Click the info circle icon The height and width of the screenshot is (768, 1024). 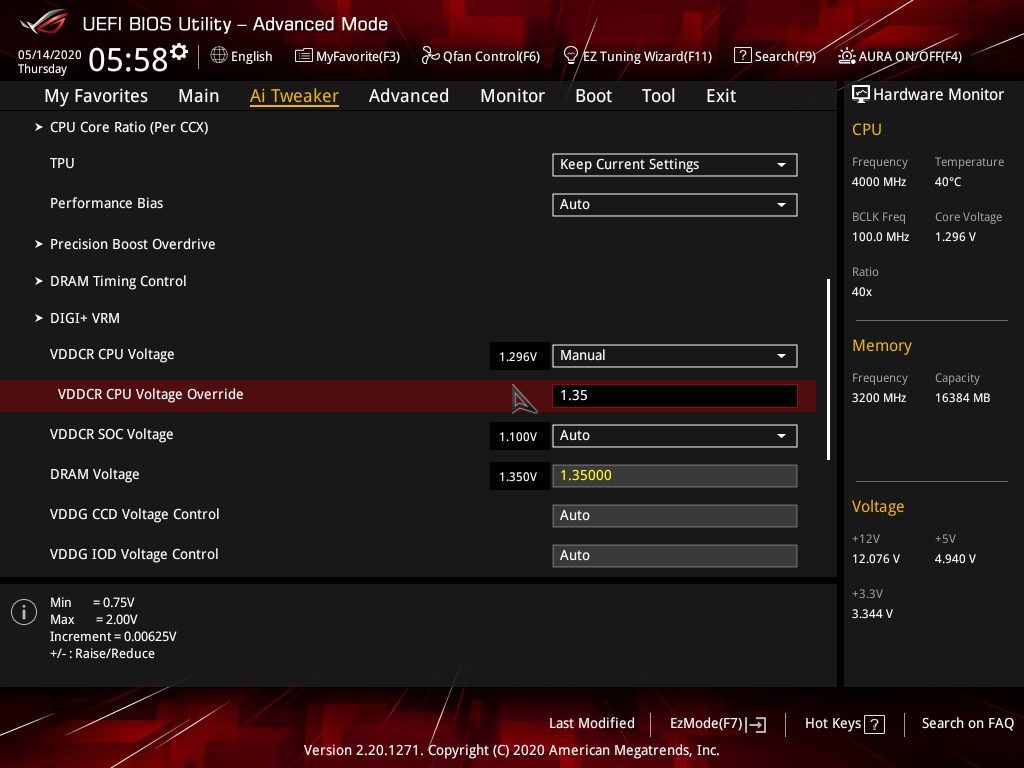[x=24, y=612]
